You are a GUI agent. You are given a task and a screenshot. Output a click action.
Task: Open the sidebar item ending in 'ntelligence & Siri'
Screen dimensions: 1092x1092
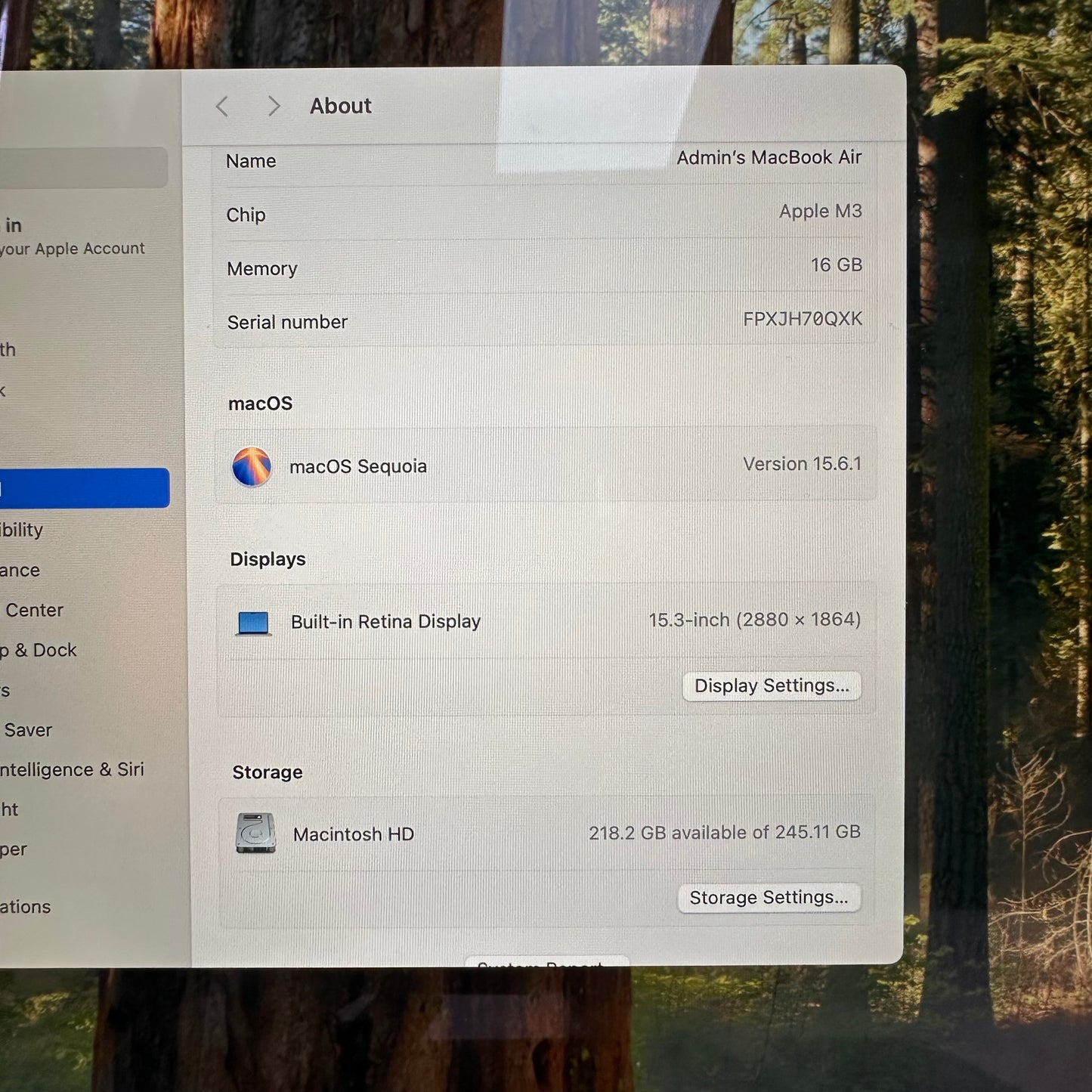[x=72, y=769]
